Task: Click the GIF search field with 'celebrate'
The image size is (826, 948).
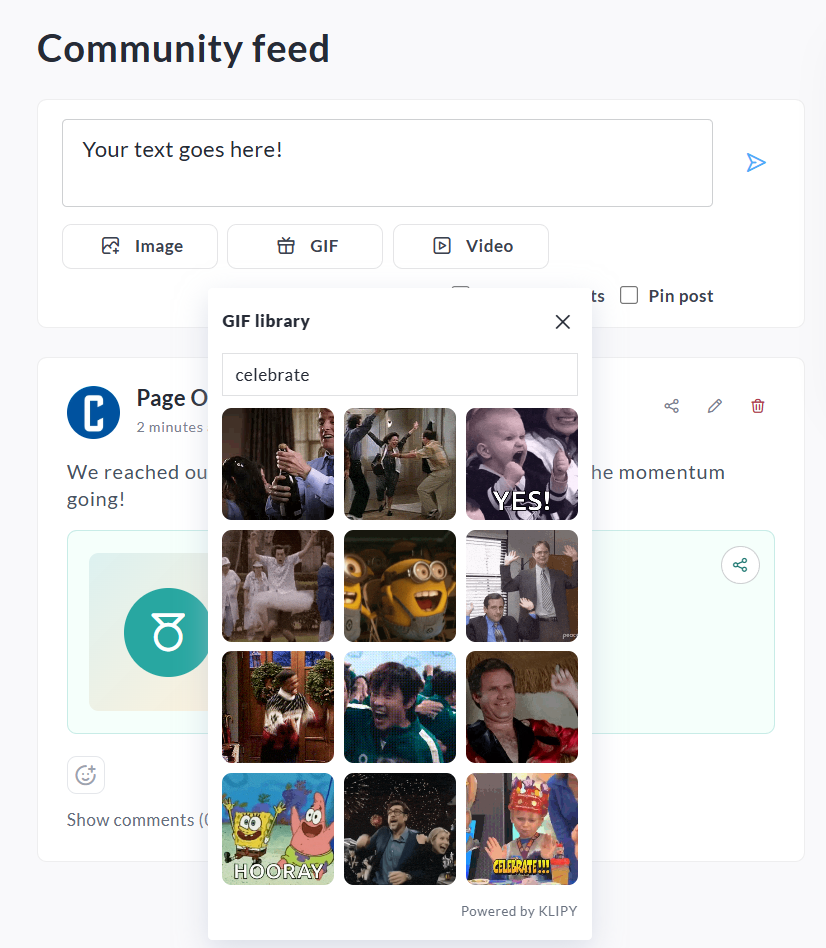Action: coord(400,375)
